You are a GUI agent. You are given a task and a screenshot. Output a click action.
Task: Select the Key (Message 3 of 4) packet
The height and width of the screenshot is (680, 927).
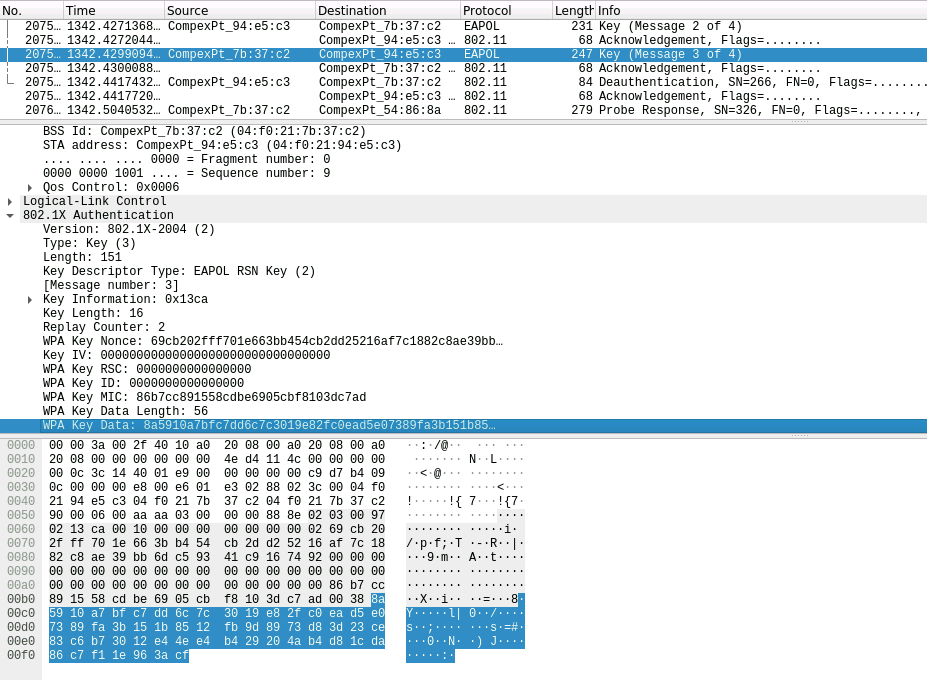tap(464, 54)
